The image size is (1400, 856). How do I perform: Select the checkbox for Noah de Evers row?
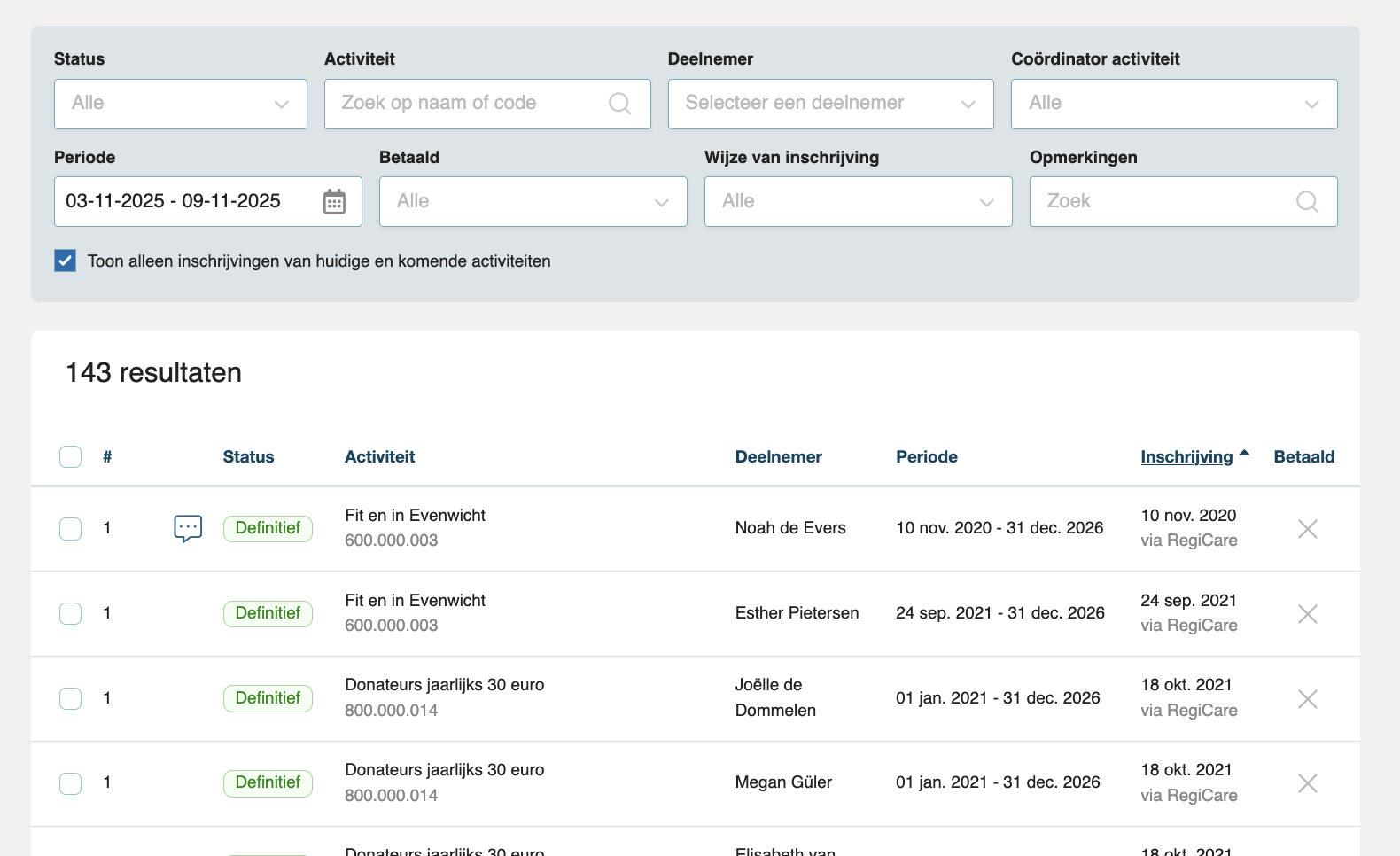pos(71,529)
